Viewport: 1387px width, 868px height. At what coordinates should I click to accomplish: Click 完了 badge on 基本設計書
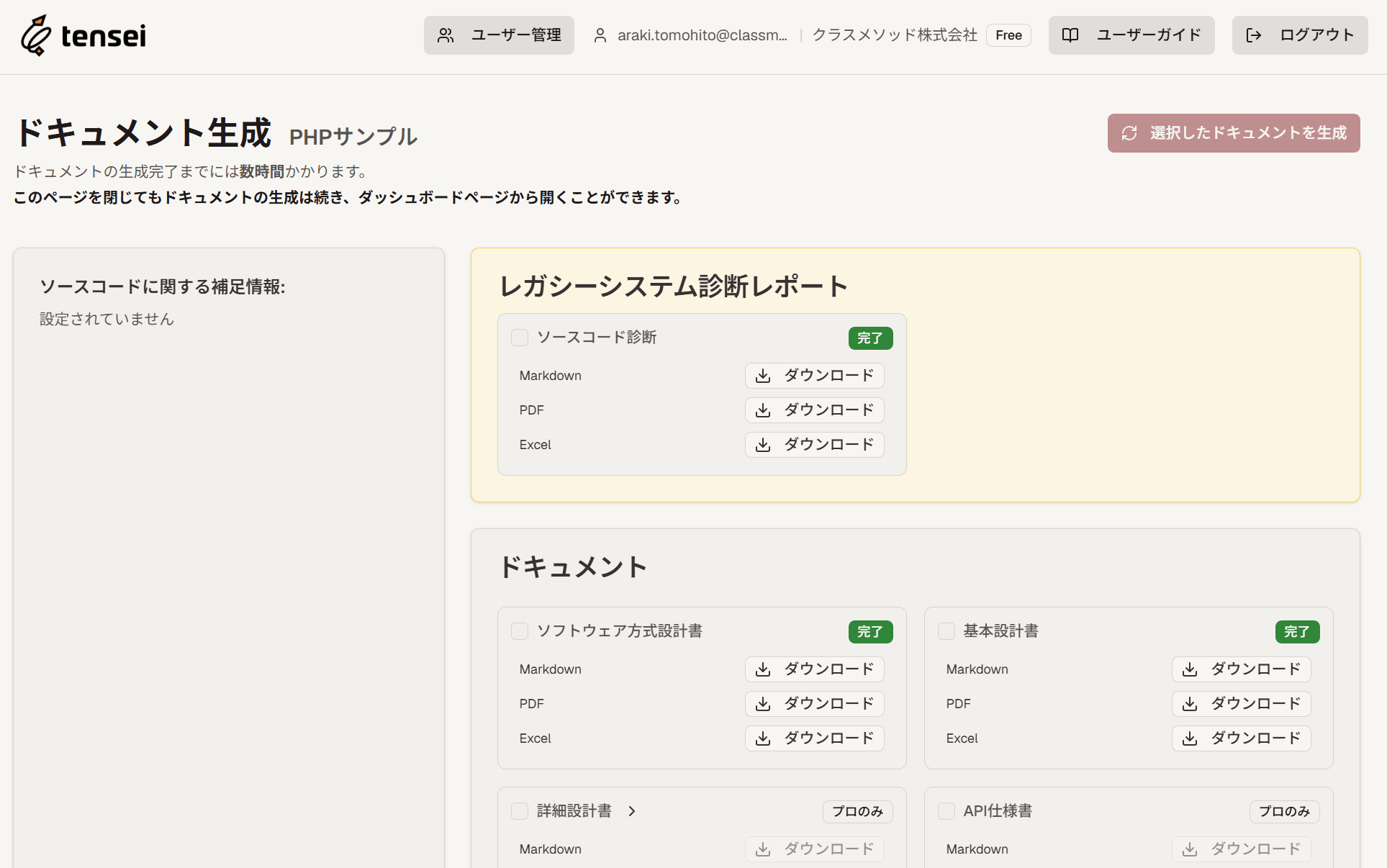1298,632
